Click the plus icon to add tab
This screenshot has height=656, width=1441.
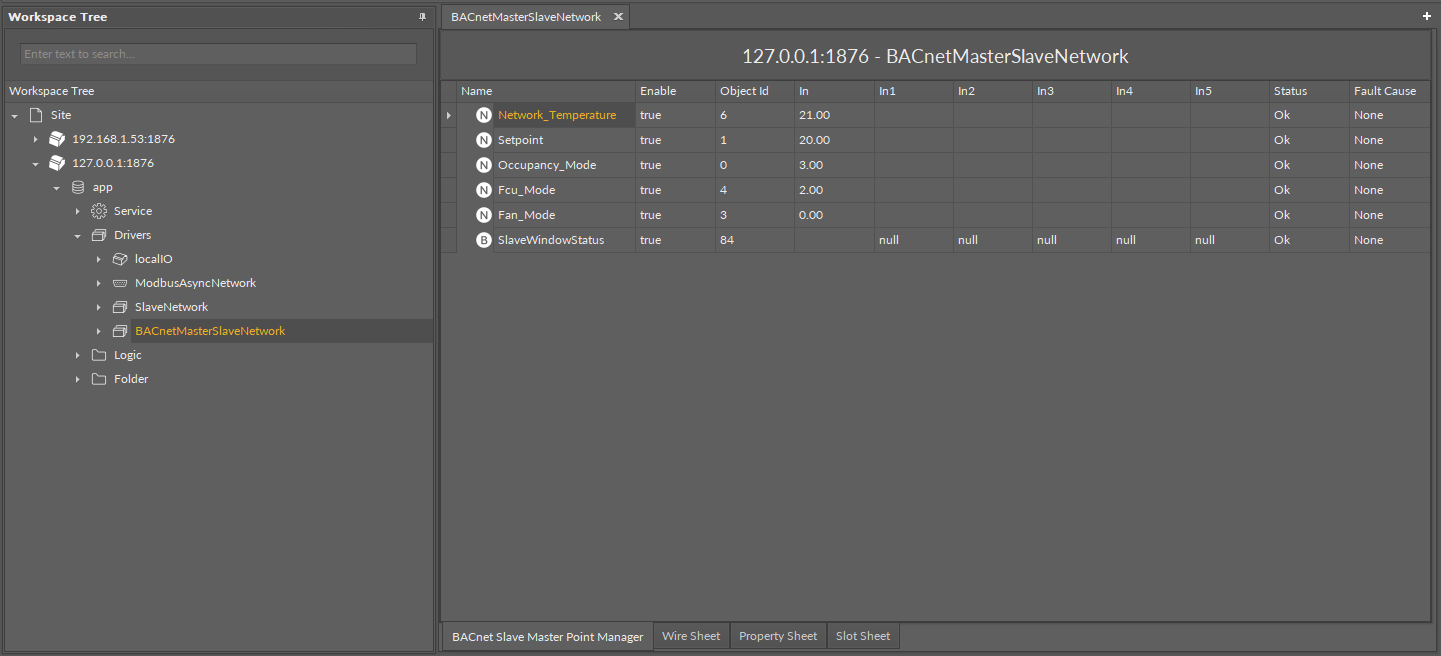coord(1427,17)
